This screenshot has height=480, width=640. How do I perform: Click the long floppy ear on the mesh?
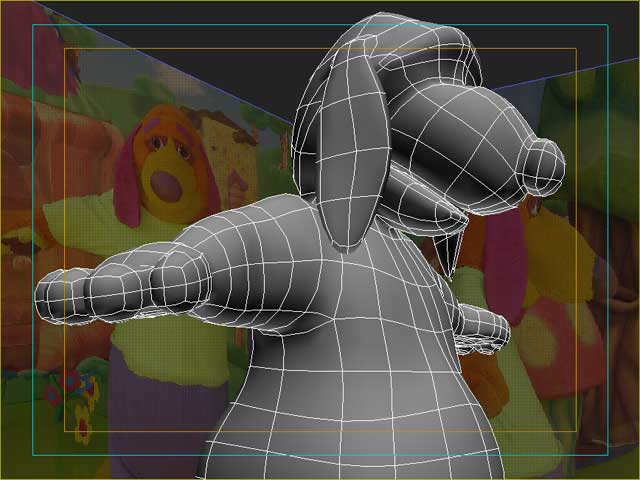click(x=351, y=148)
